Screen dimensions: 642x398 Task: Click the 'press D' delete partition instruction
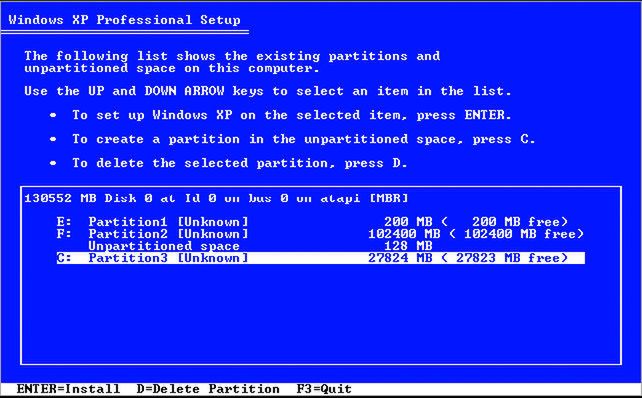[240, 163]
